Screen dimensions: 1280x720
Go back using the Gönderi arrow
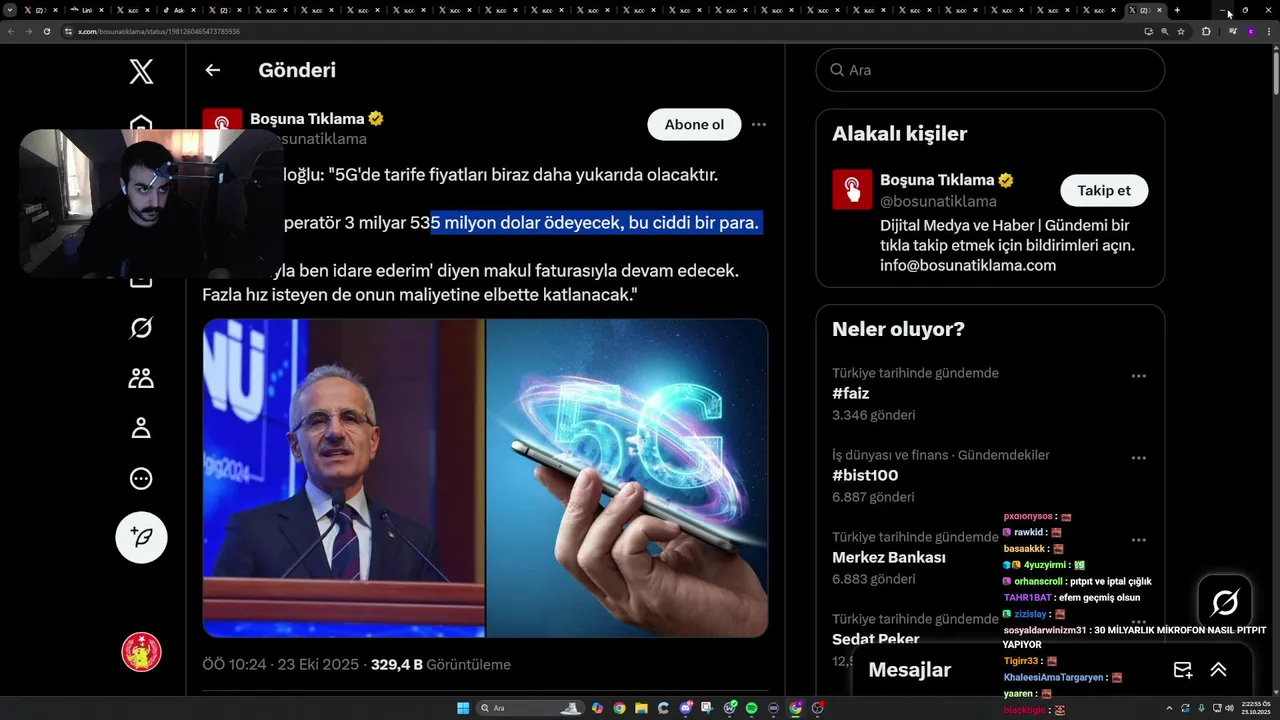[212, 70]
